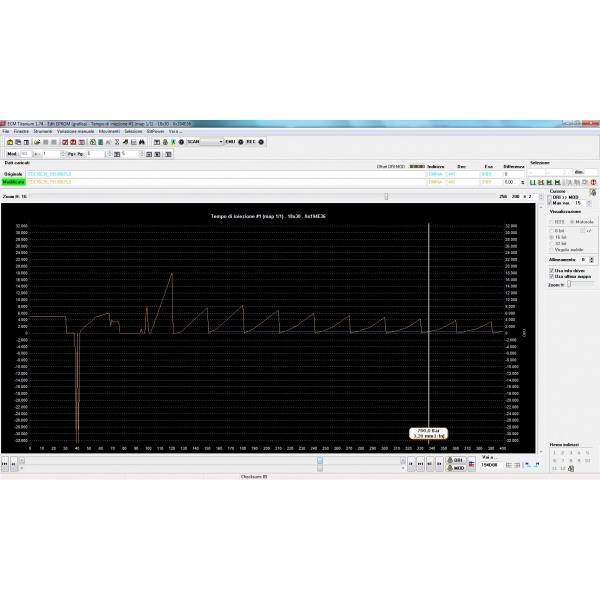Click the ORI button at bottom
600x600 pixels.
455,460
